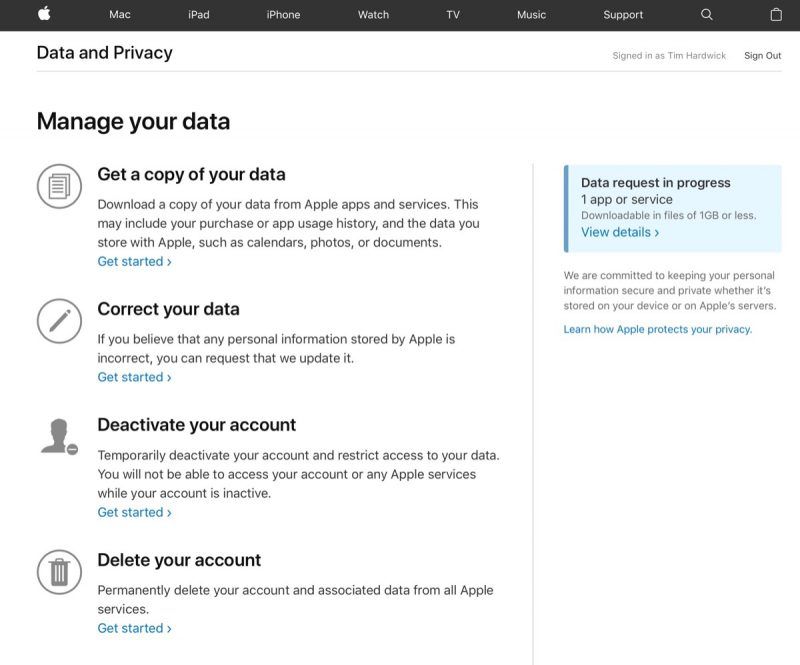Click the shopping bag icon
800x665 pixels.
pos(775,15)
